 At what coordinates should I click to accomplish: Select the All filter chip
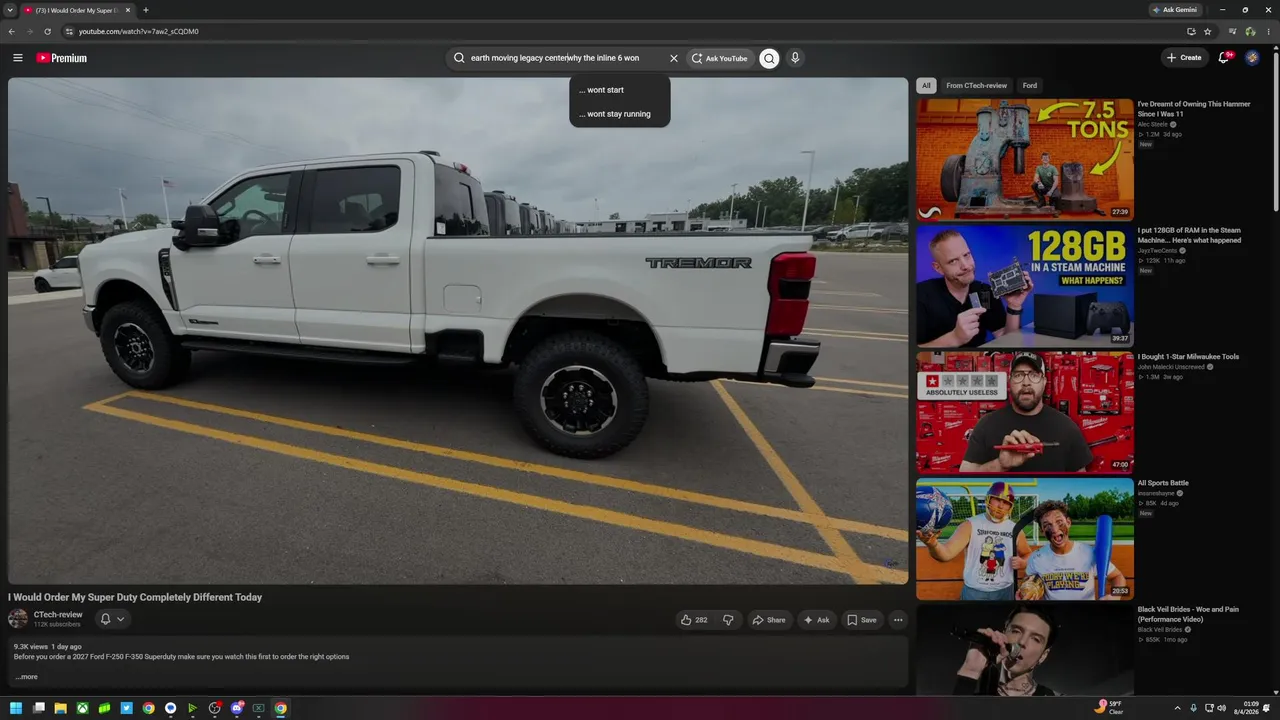tap(926, 86)
